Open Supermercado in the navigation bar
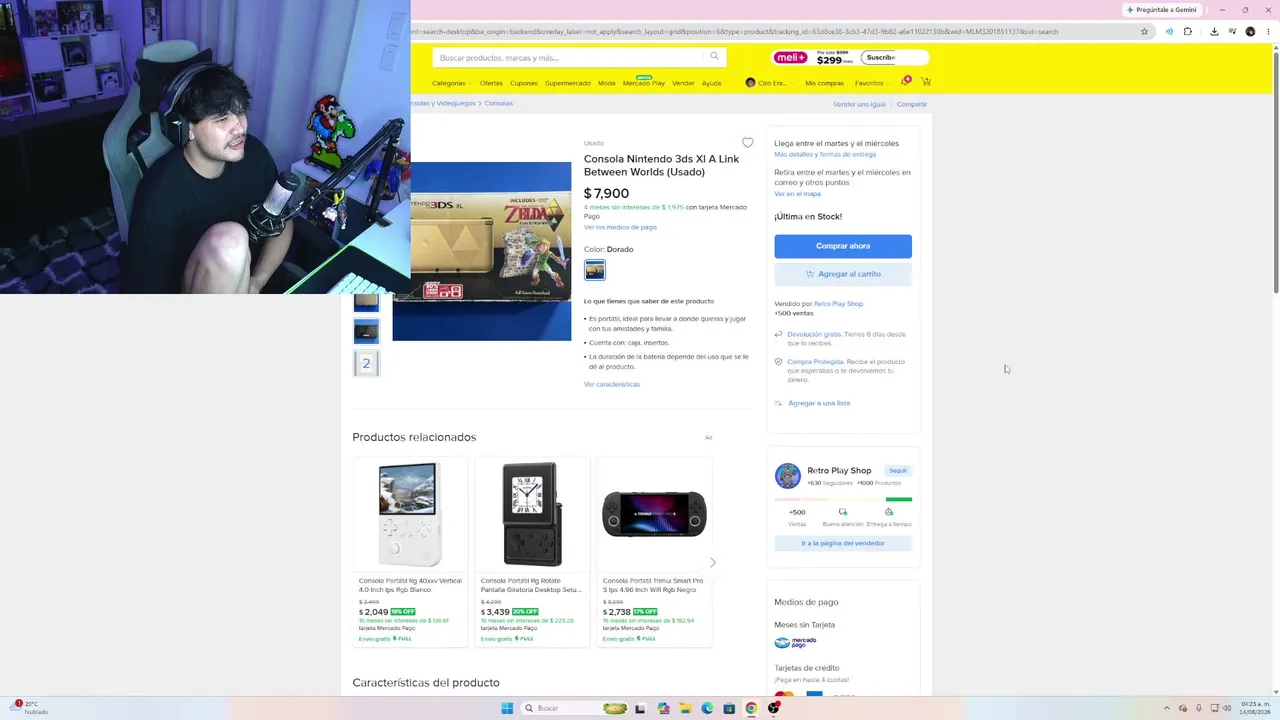The image size is (1280, 720). coord(568,83)
